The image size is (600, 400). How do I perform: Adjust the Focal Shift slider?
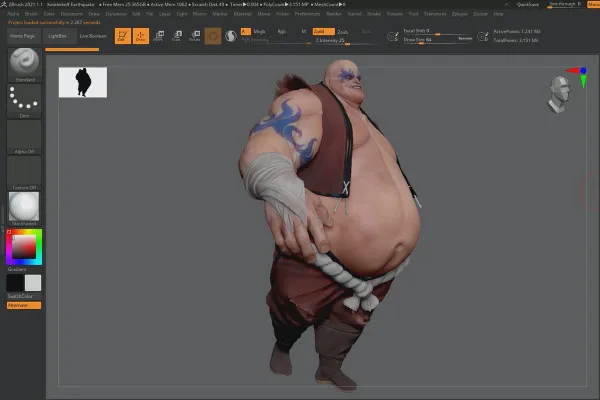click(x=438, y=31)
